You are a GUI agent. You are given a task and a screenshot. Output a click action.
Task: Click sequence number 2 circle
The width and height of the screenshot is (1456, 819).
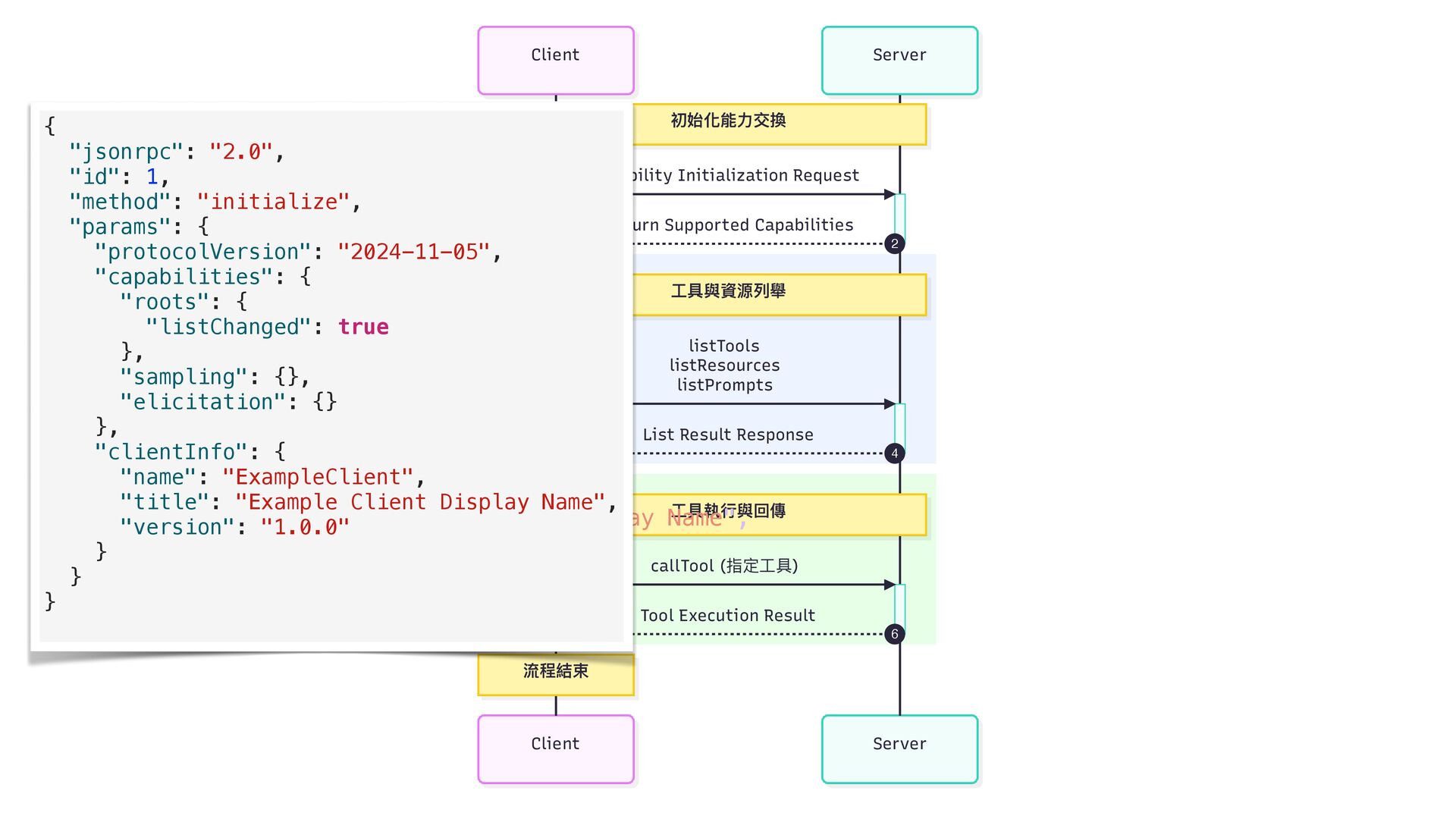pyautogui.click(x=895, y=243)
